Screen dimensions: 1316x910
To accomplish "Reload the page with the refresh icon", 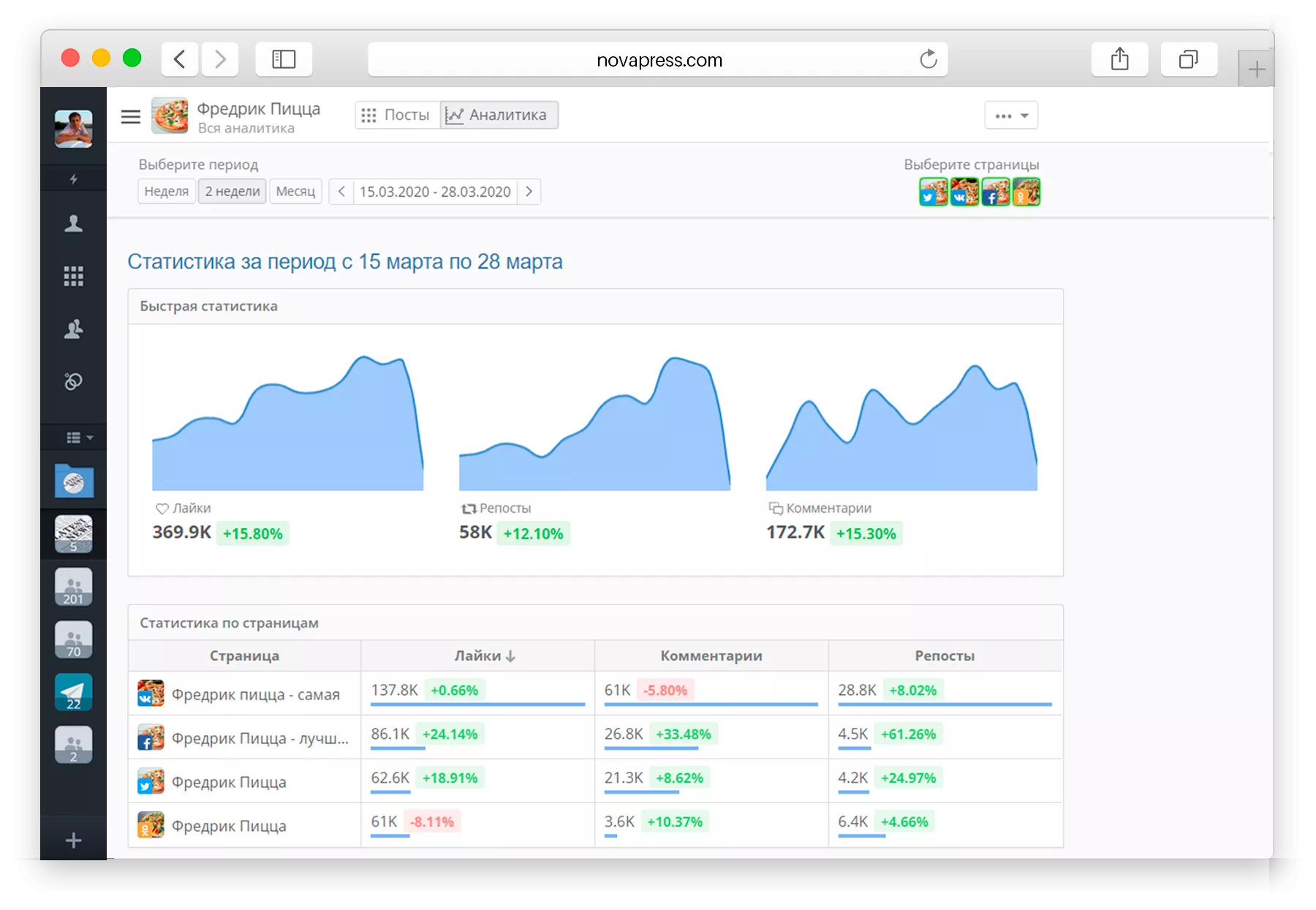I will click(x=928, y=59).
